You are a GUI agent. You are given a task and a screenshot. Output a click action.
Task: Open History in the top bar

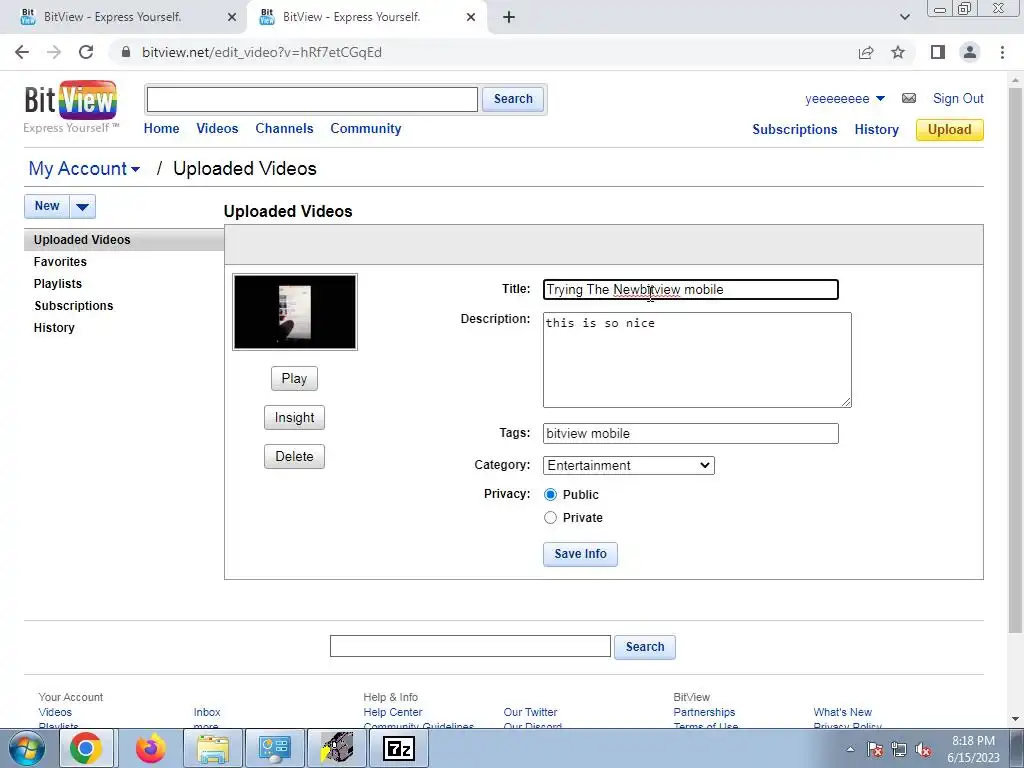[x=876, y=129]
